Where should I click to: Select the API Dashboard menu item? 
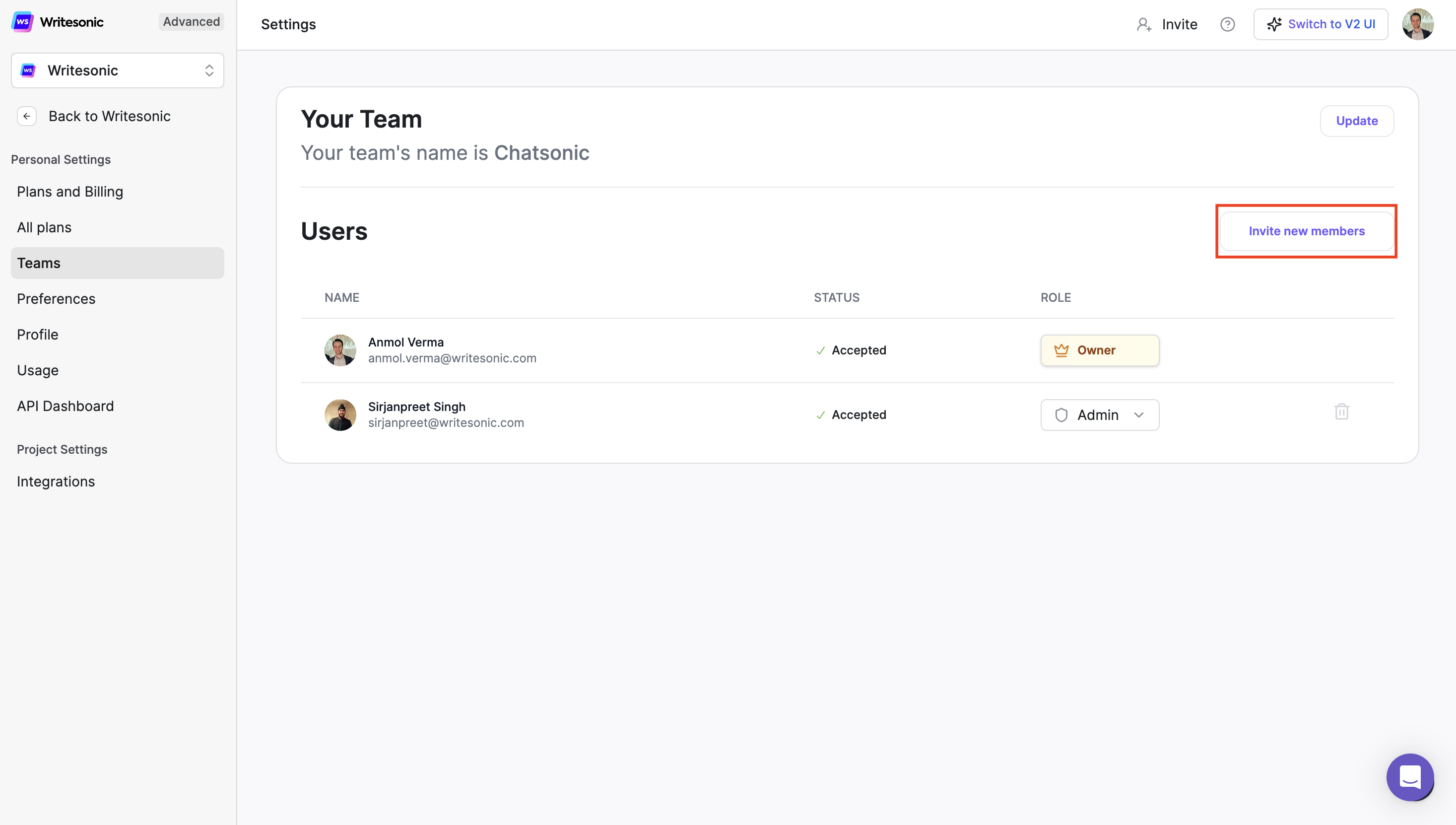[65, 406]
